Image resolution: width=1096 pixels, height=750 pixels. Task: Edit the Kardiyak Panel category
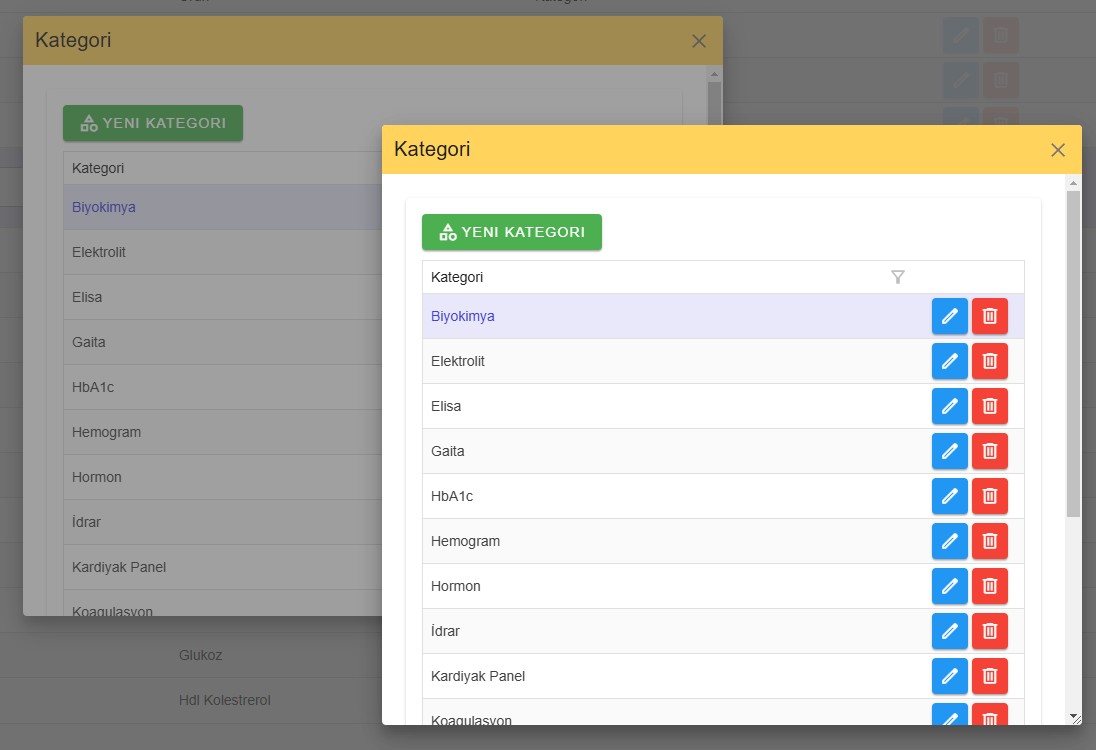949,676
